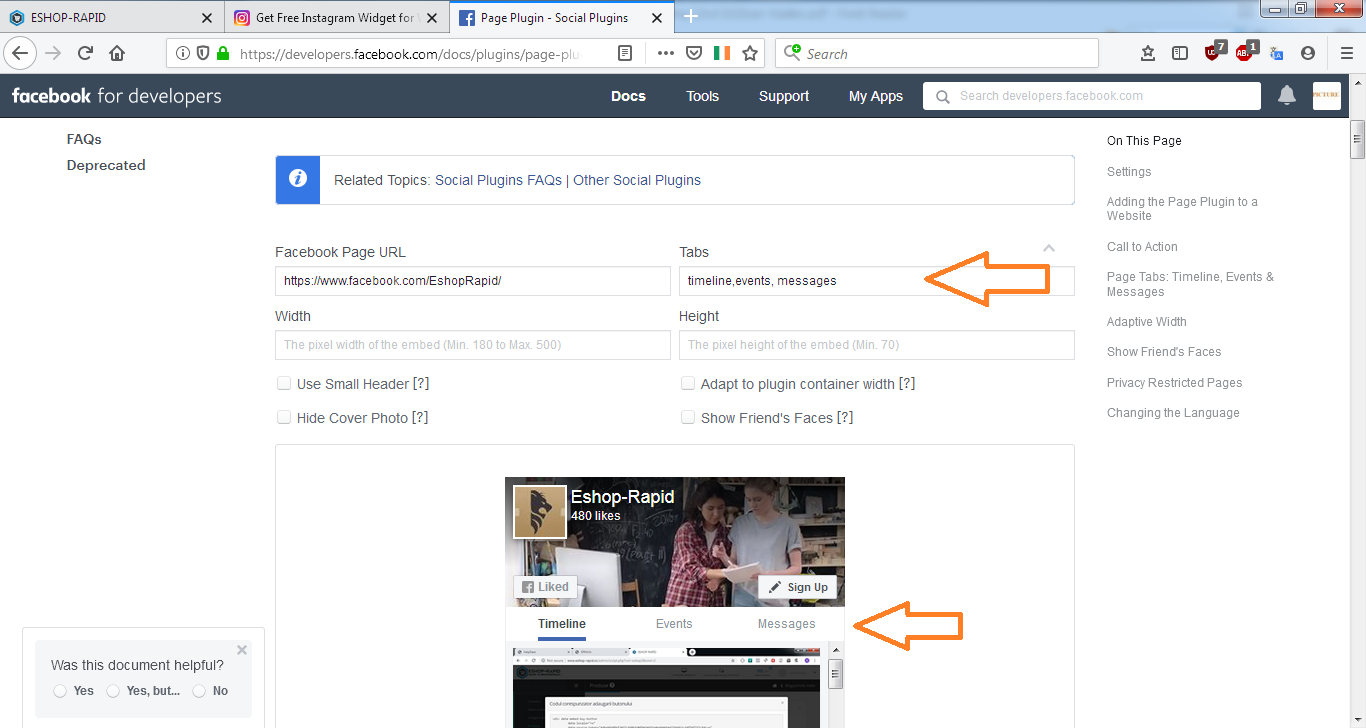Open a new browser tab
This screenshot has width=1366, height=728.
click(x=690, y=17)
